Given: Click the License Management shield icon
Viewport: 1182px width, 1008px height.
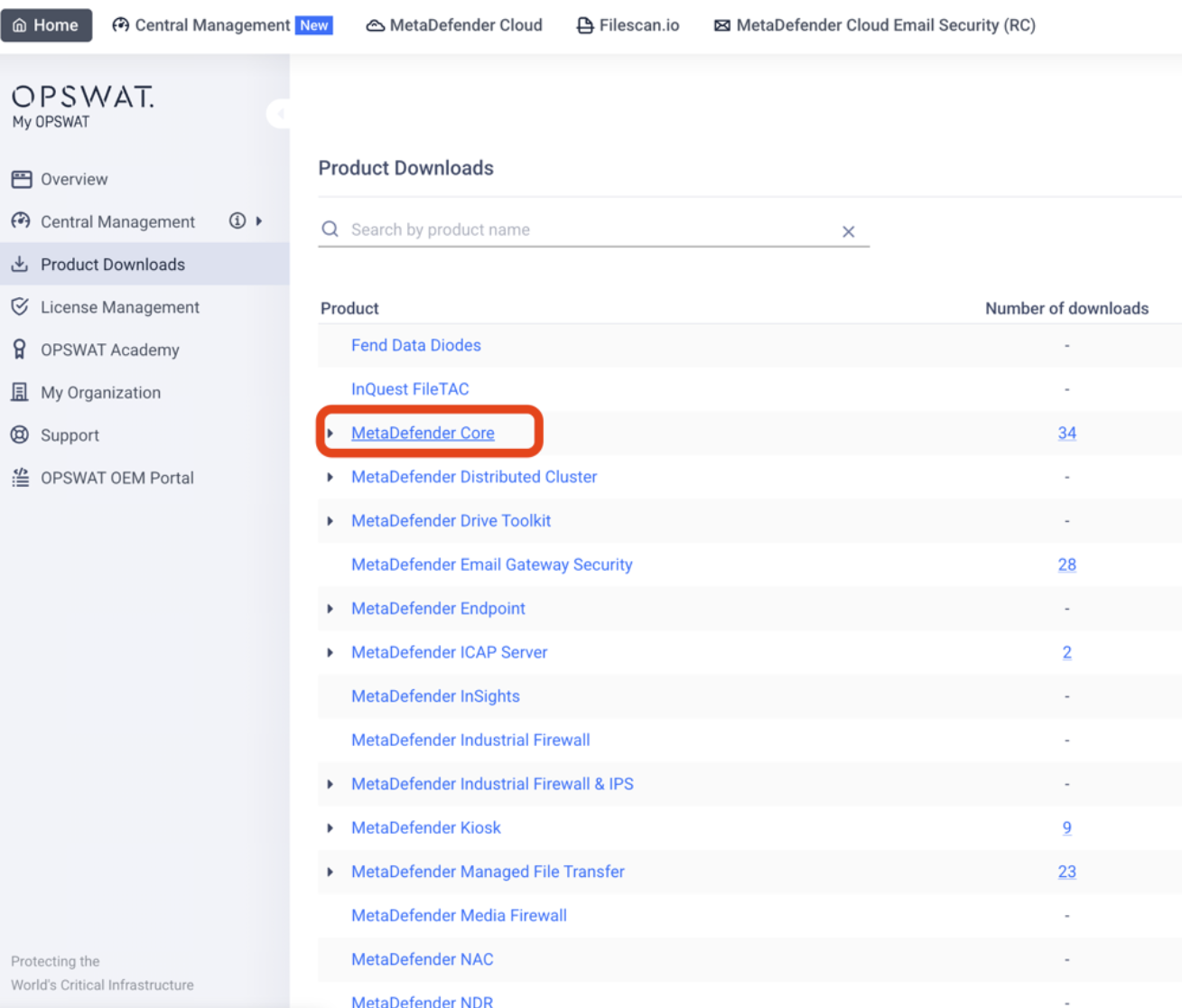Looking at the screenshot, I should click(x=20, y=307).
